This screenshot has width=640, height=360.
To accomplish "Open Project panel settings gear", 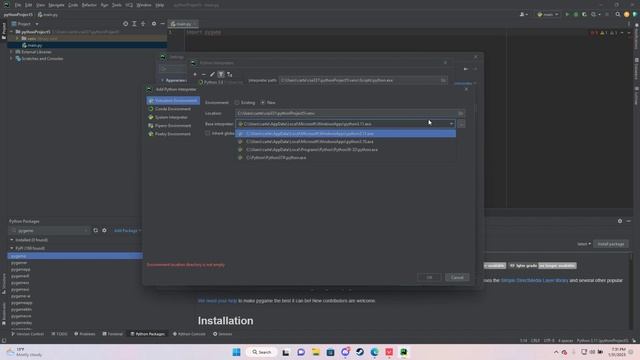I will coord(154,24).
